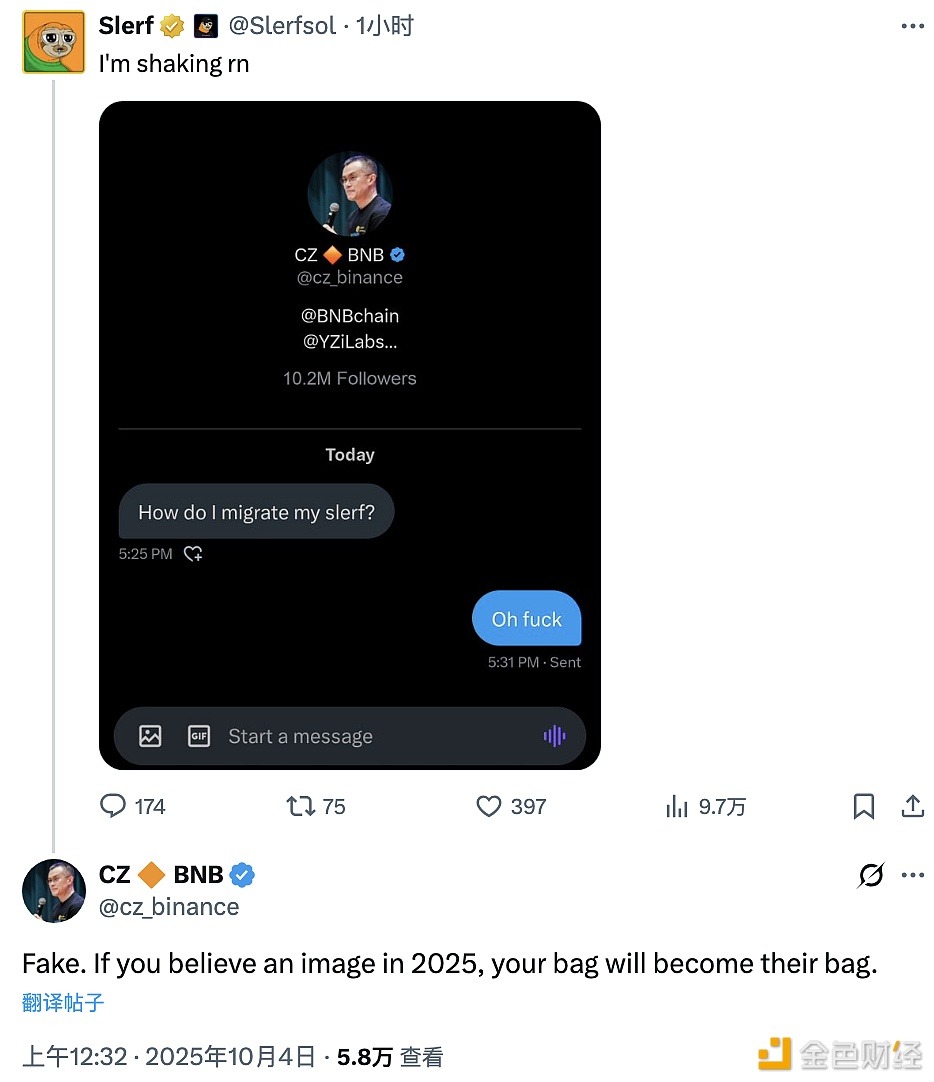Click the @cz_binance handle under CZ's name
934x1082 pixels.
click(x=169, y=907)
